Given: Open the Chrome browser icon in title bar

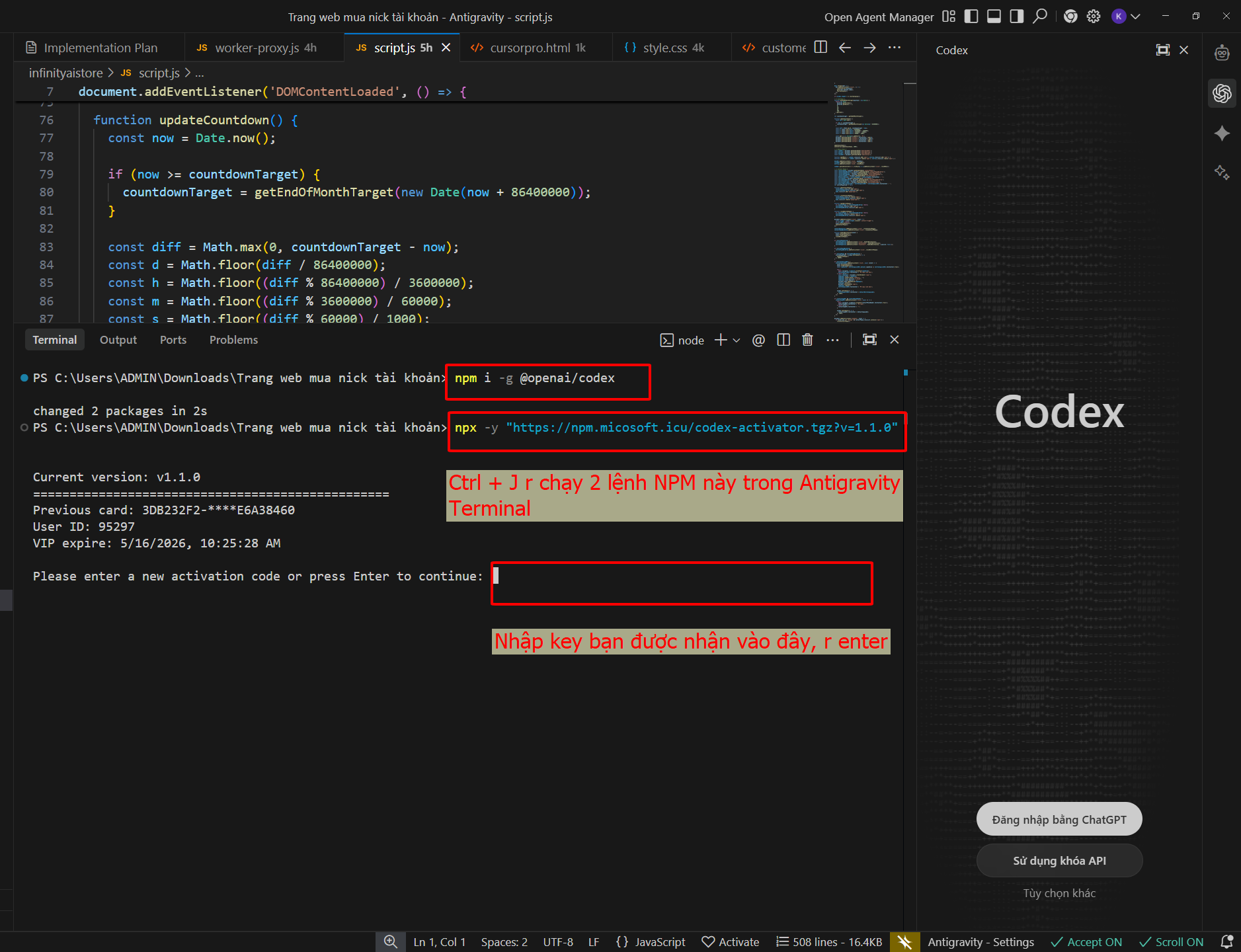Looking at the screenshot, I should coord(1070,17).
